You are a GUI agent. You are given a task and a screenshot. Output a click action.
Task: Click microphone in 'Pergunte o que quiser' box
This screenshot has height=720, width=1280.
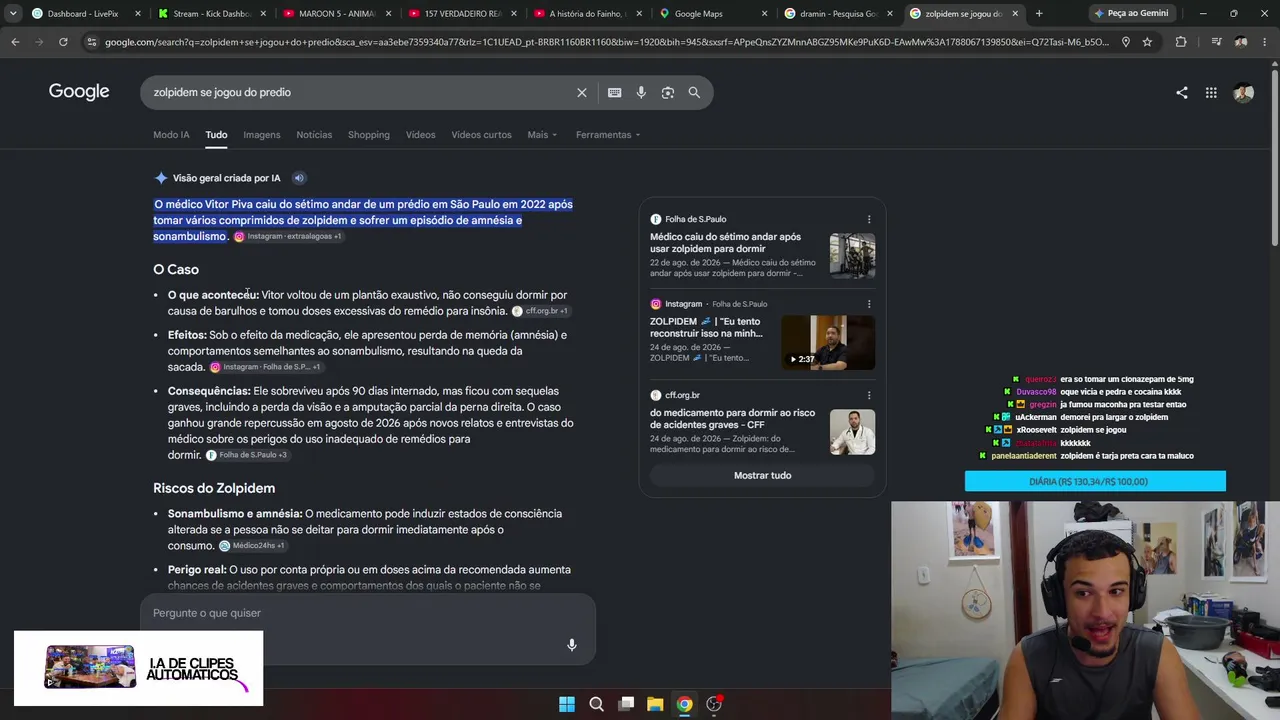pos(572,645)
